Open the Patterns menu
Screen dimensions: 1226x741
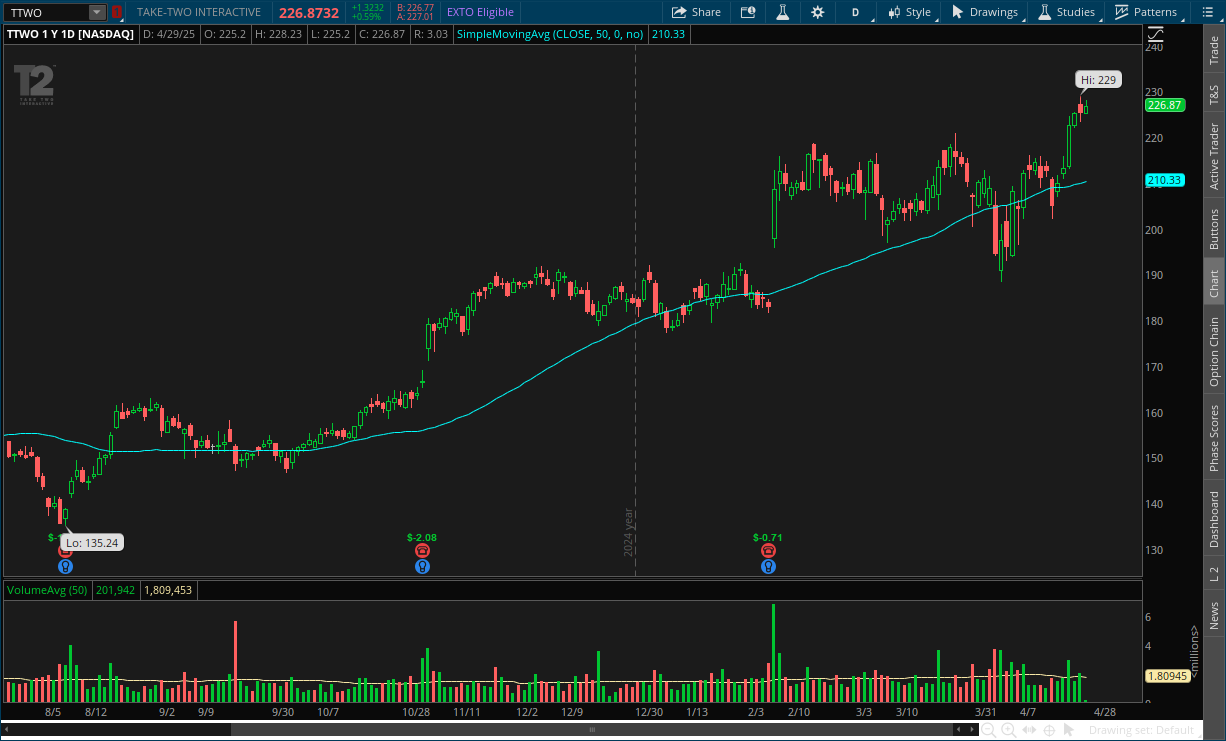coord(1146,12)
